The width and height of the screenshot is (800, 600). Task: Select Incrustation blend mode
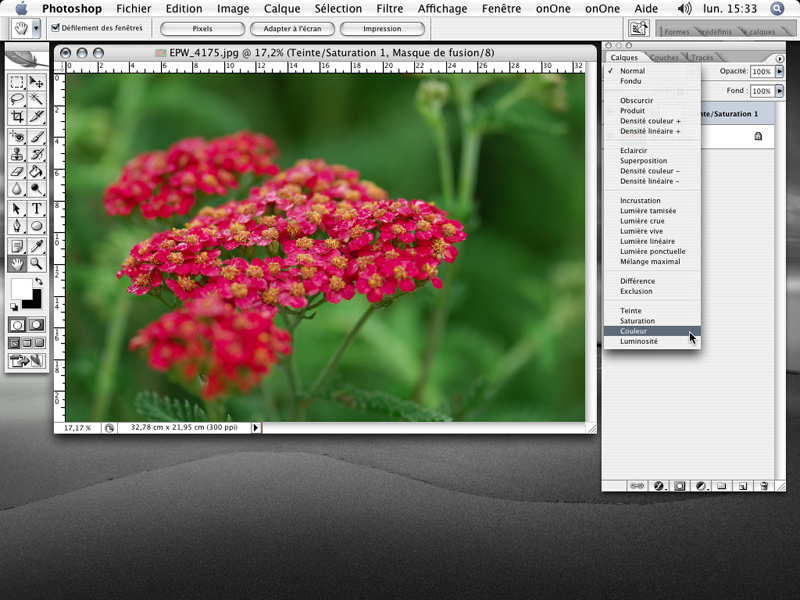(652, 201)
